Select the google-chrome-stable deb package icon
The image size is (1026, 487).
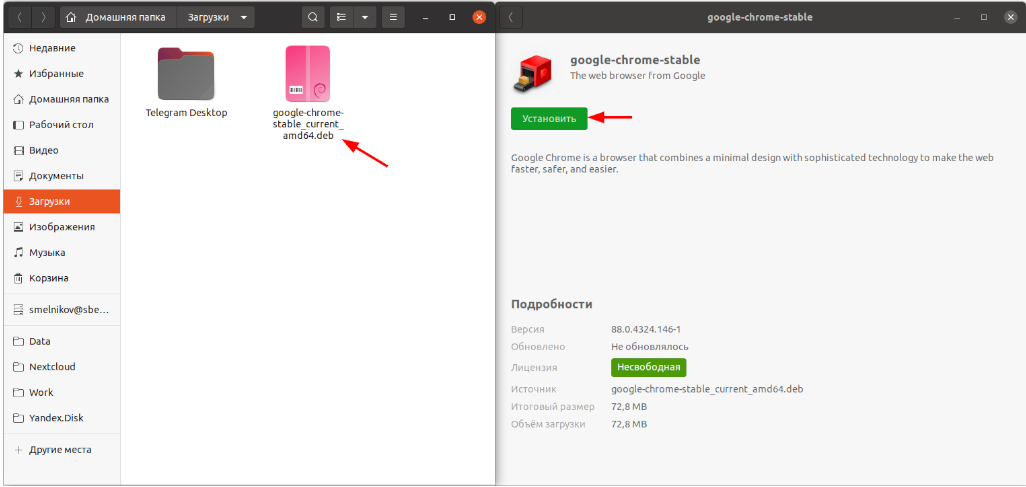(308, 73)
